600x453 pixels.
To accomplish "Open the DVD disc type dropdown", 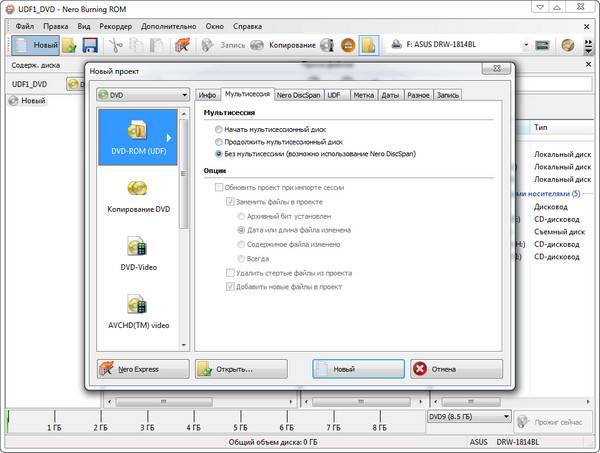I will pos(141,95).
